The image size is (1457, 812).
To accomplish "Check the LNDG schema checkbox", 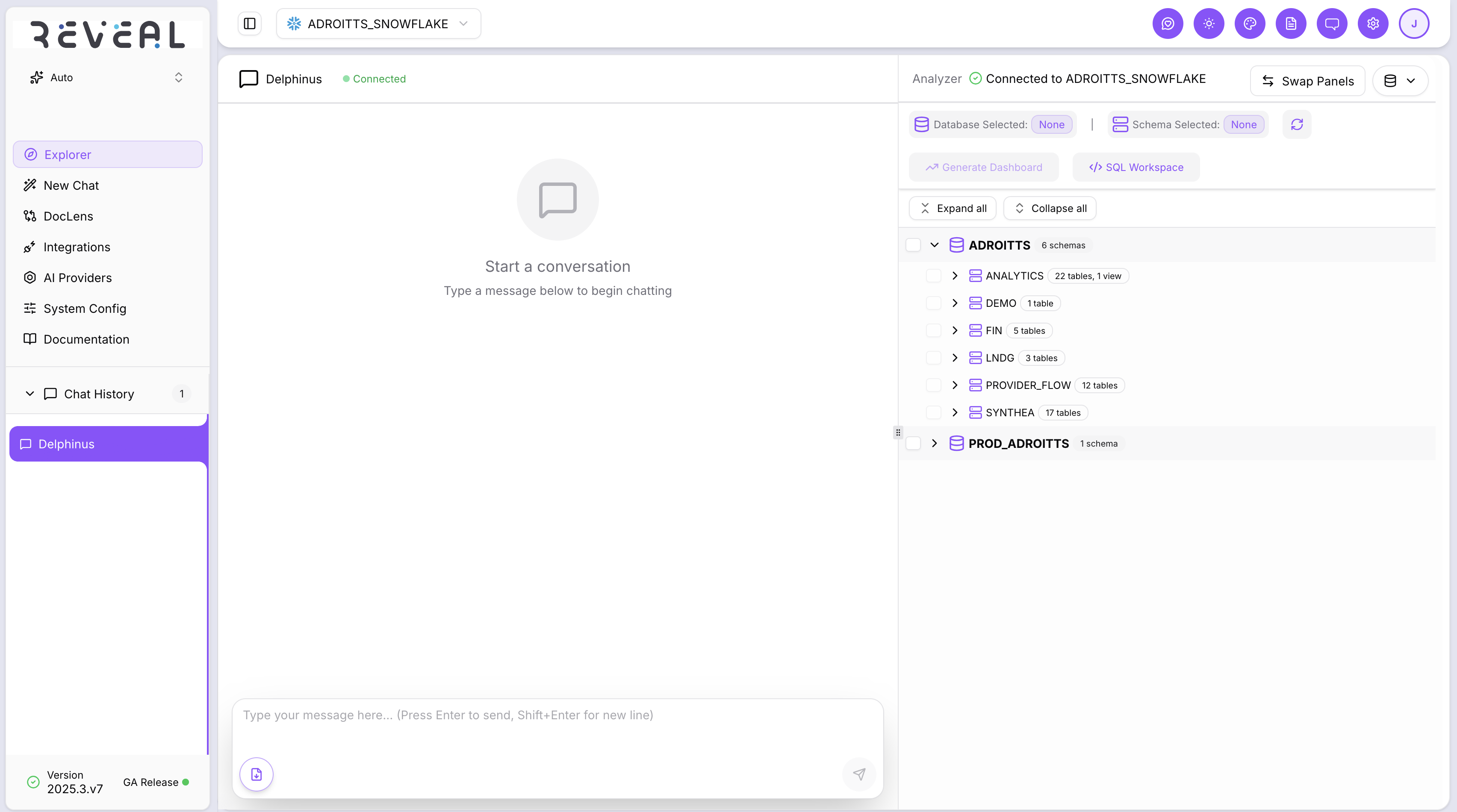I will [933, 357].
